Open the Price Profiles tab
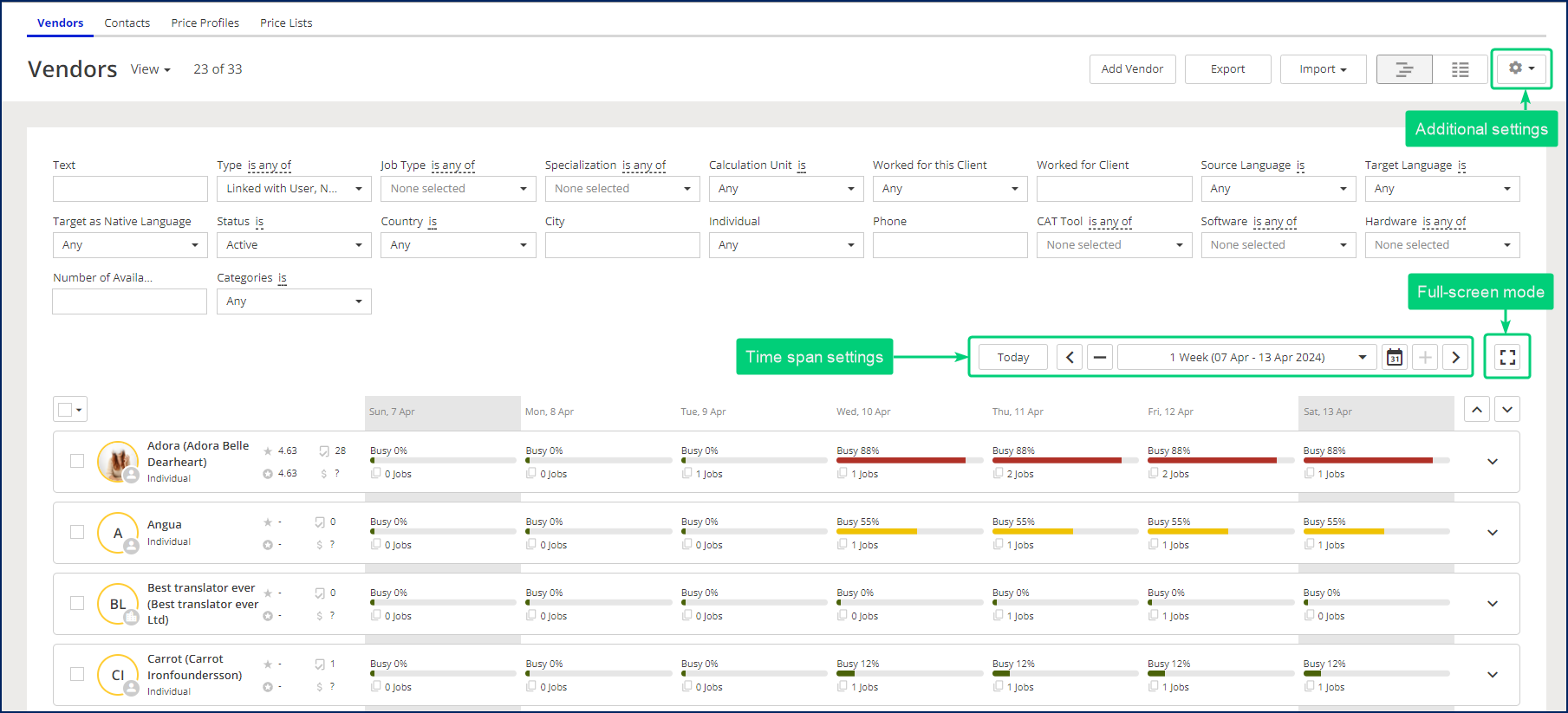Screen dimensions: 1568x713 click(205, 23)
